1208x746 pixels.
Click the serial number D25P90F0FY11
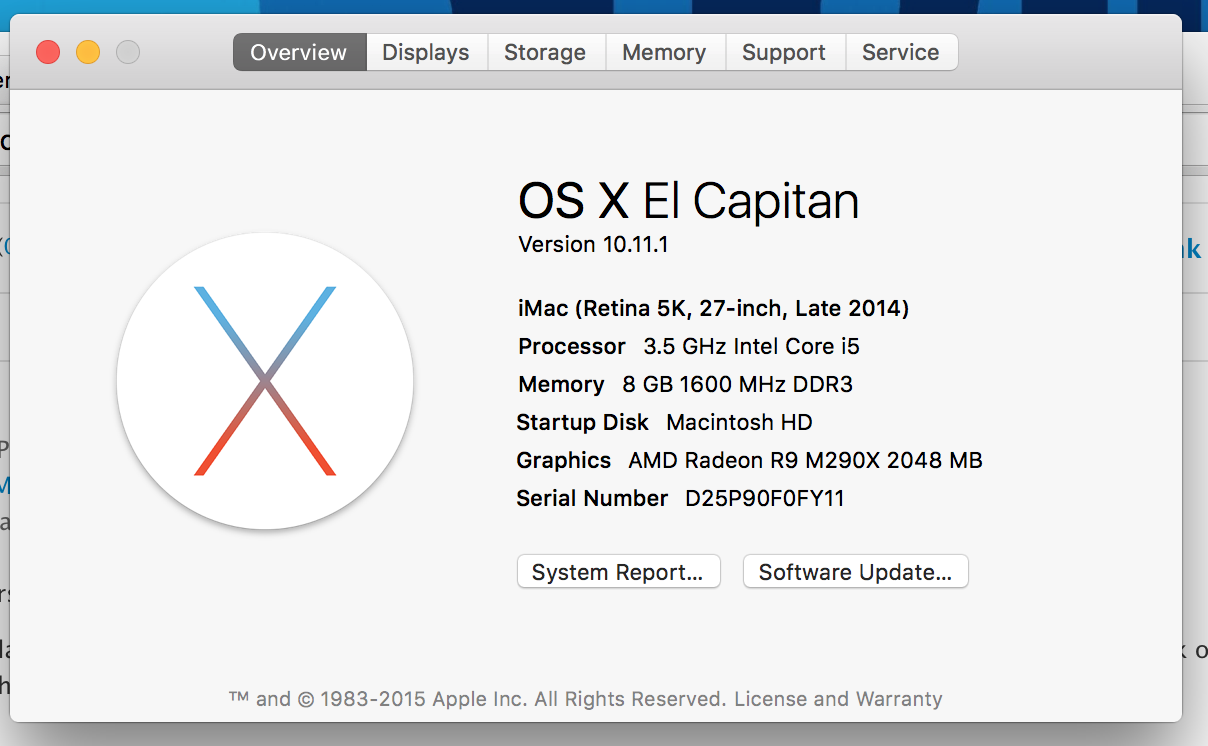(765, 498)
